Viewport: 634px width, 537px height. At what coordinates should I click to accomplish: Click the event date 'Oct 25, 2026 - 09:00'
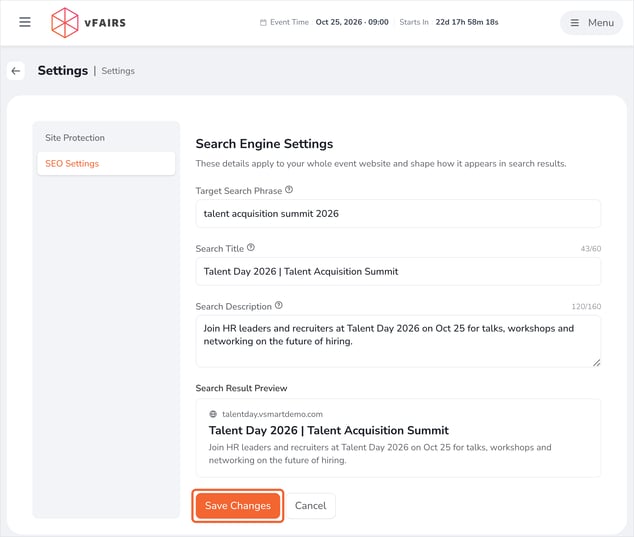(352, 22)
